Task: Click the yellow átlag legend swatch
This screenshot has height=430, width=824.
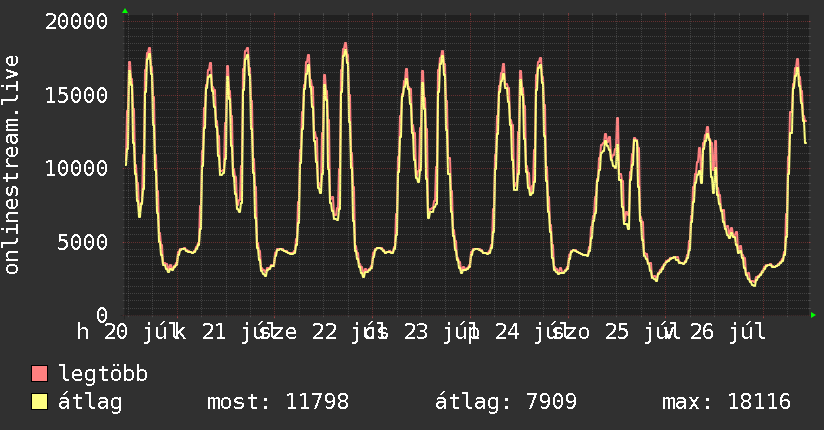Action: (x=39, y=402)
